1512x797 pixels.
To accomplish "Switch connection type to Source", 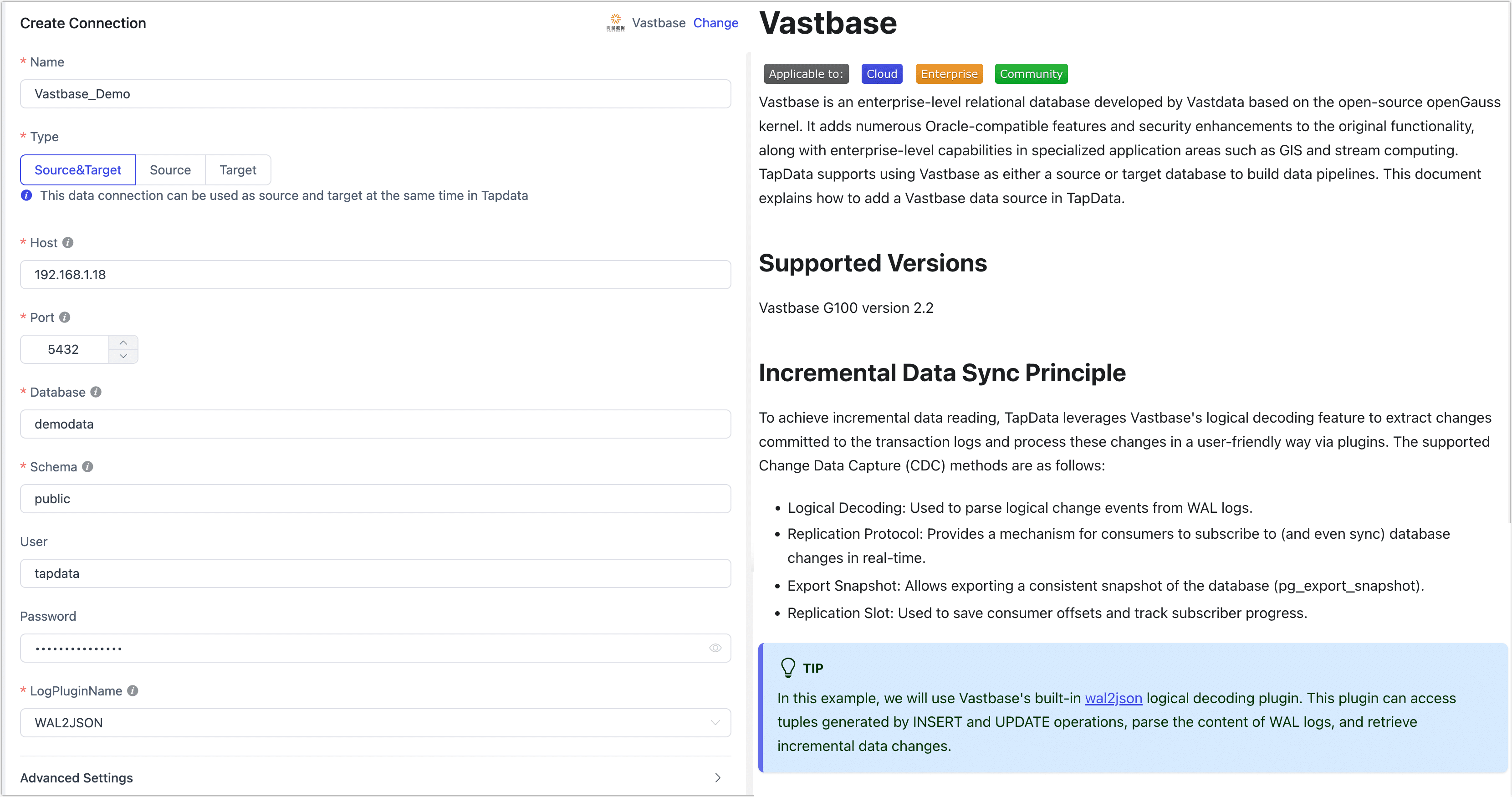I will [170, 169].
